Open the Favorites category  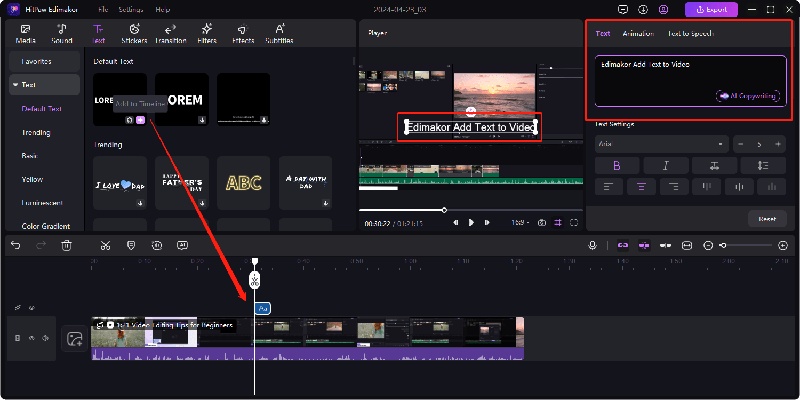44,61
